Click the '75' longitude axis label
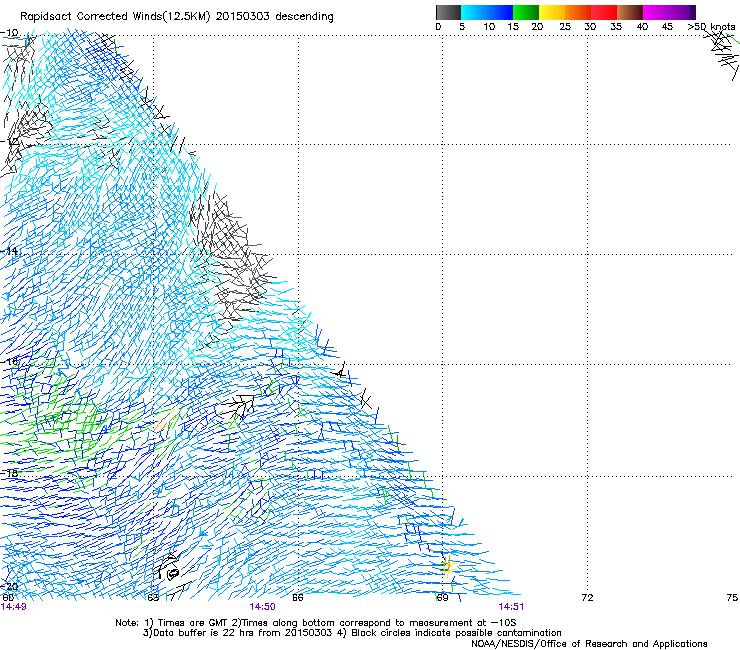Screen dimensions: 740x650 coord(732,598)
